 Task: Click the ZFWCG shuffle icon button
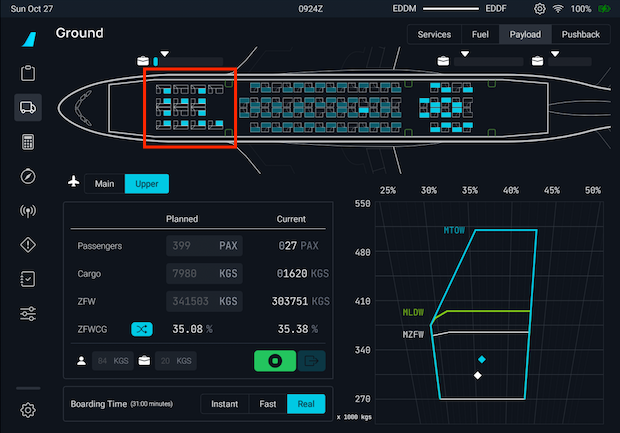pyautogui.click(x=142, y=328)
